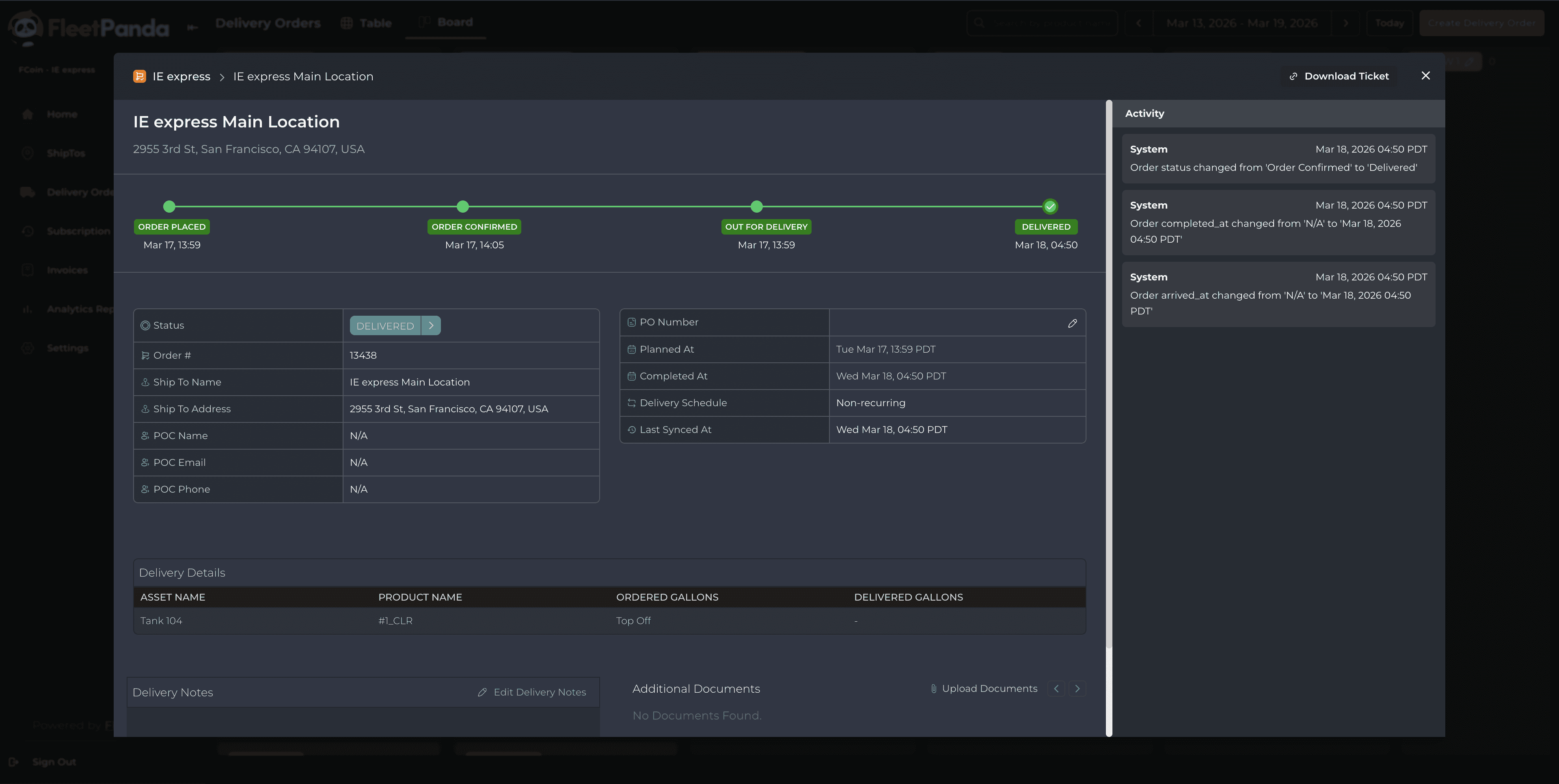Click the next document arrow
The image size is (1559, 784).
pos(1077,688)
